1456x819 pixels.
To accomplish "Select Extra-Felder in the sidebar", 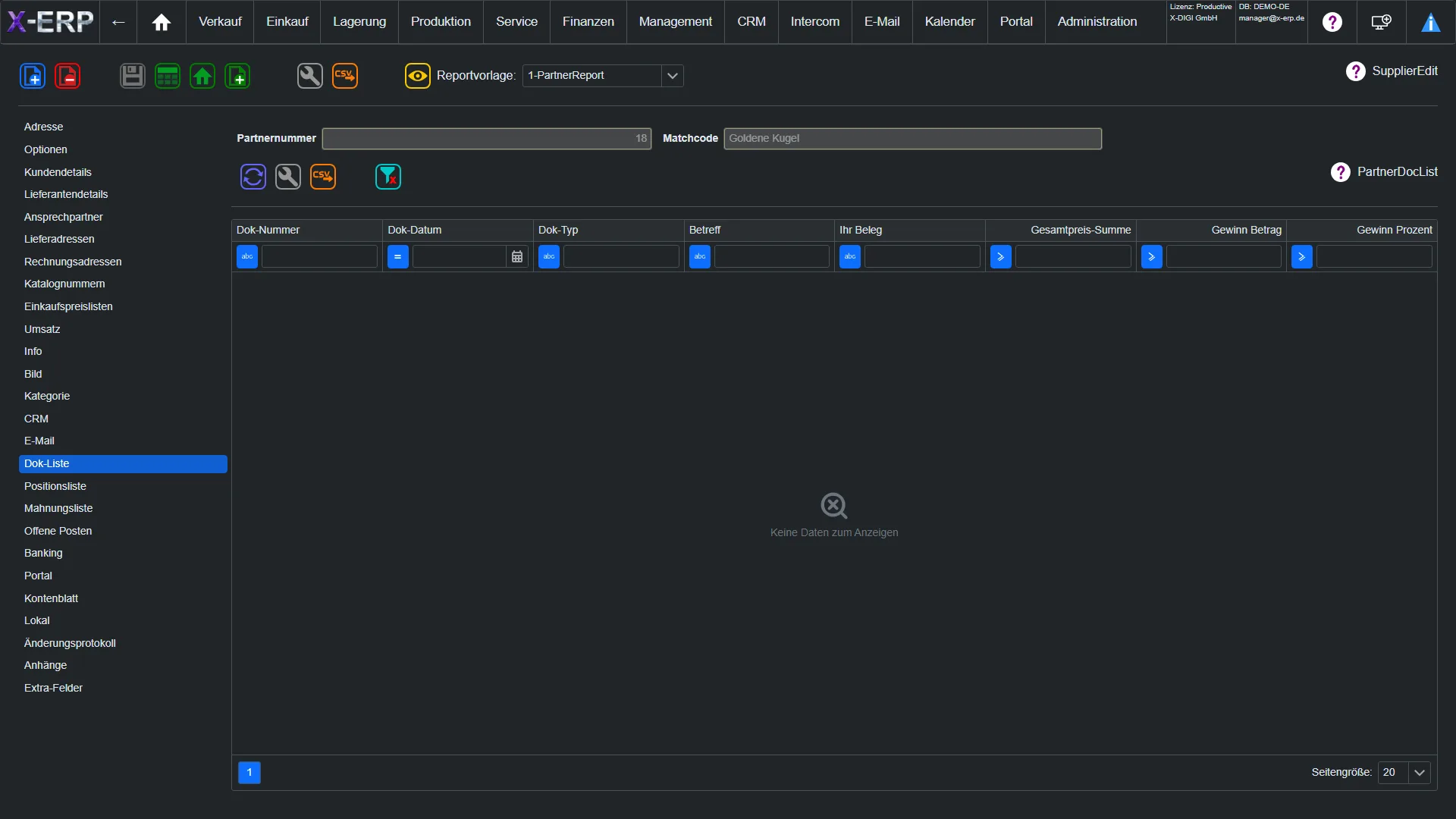I will pos(123,689).
